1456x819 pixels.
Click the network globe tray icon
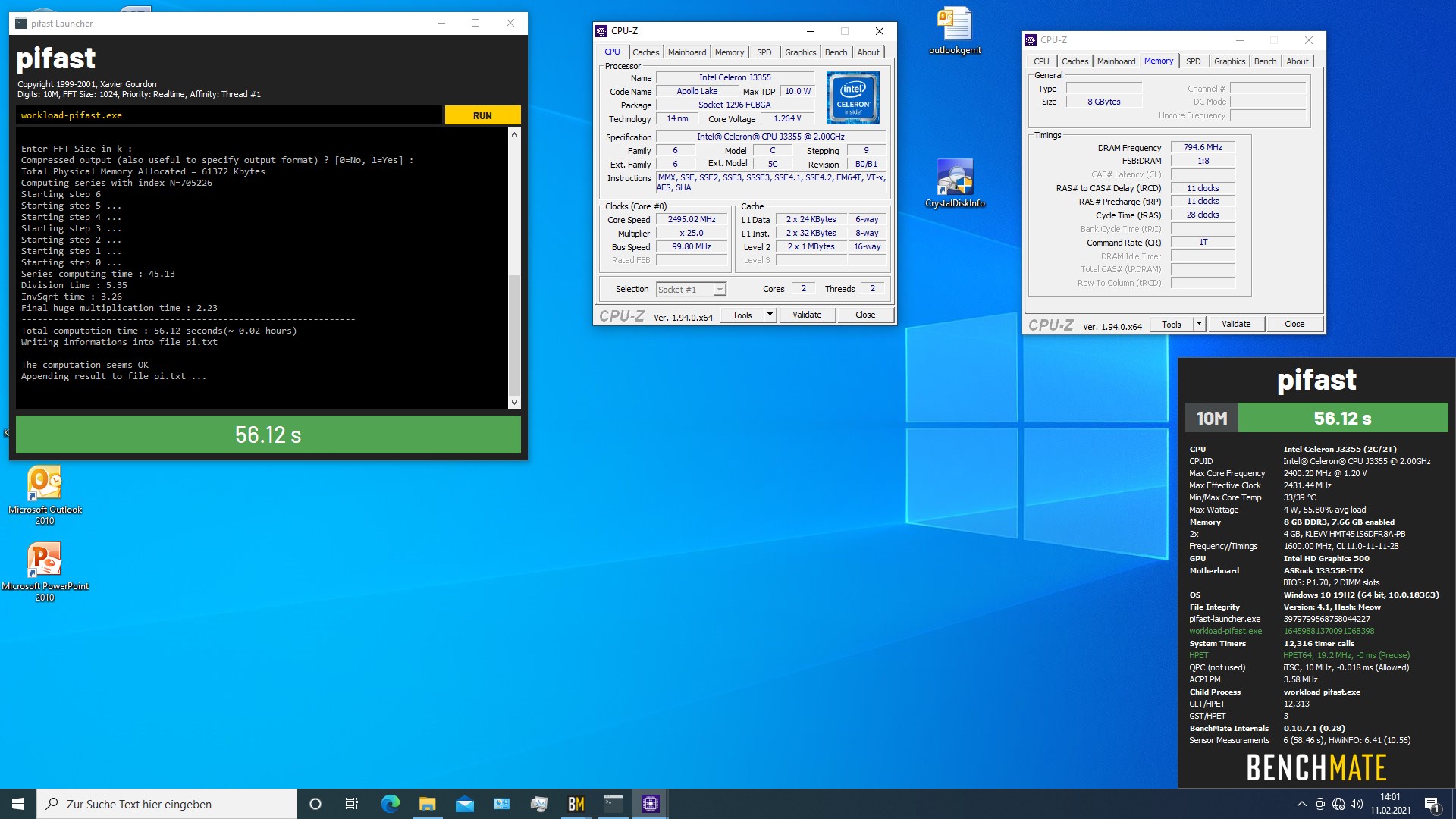pyautogui.click(x=1338, y=804)
